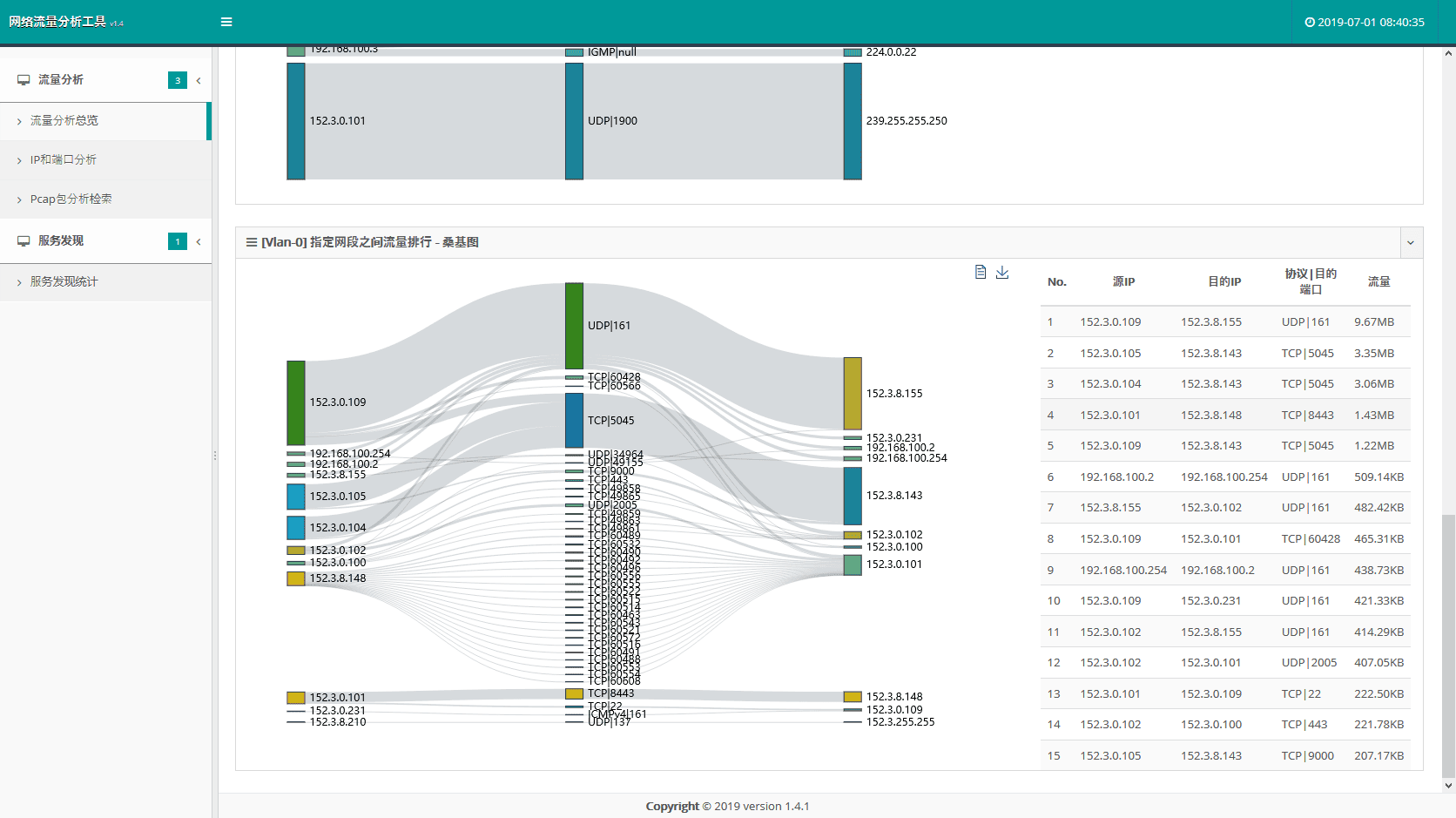Image resolution: width=1456 pixels, height=818 pixels.
Task: Select table row 1 for 152.3.0.109
Action: click(x=1224, y=322)
